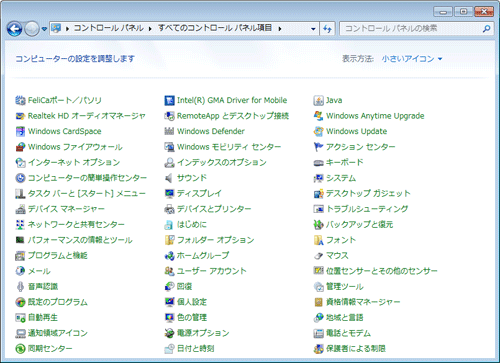This screenshot has width=500, height=363.
Task: Open the 表示方法 小さいアイコン dropdown
Action: (412, 59)
